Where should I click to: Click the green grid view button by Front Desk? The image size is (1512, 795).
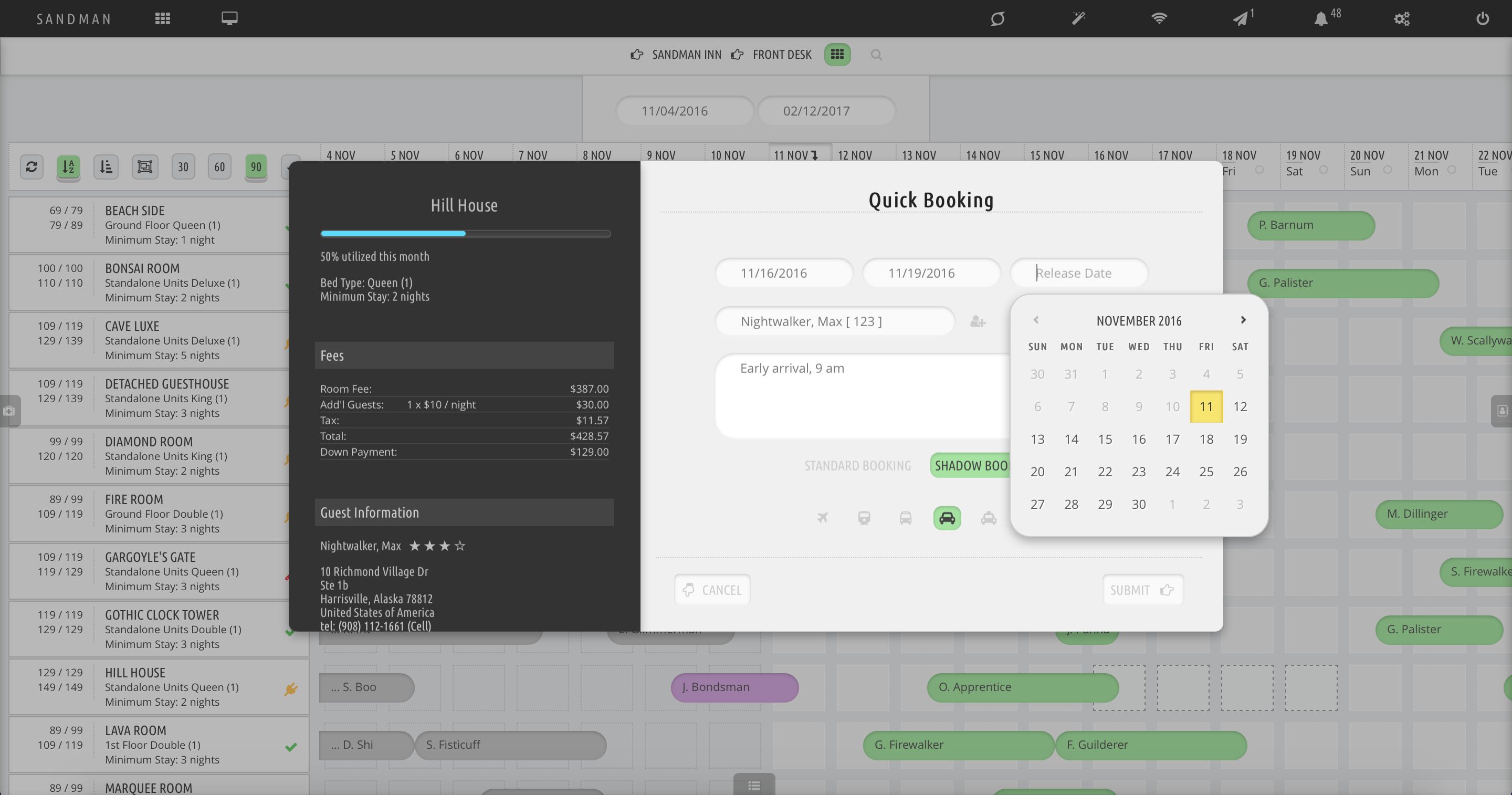pyautogui.click(x=837, y=54)
